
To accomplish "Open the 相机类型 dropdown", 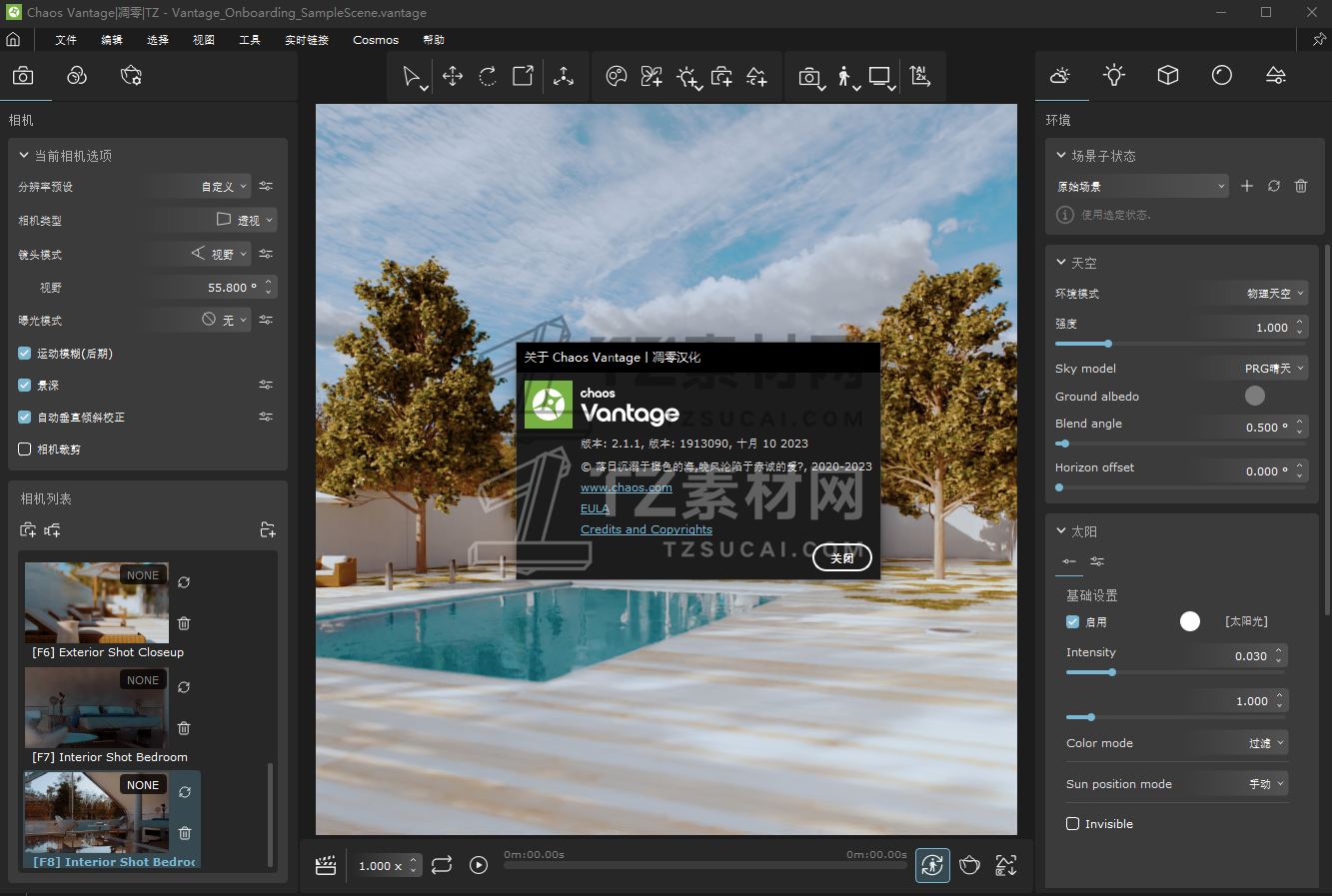I will point(211,220).
